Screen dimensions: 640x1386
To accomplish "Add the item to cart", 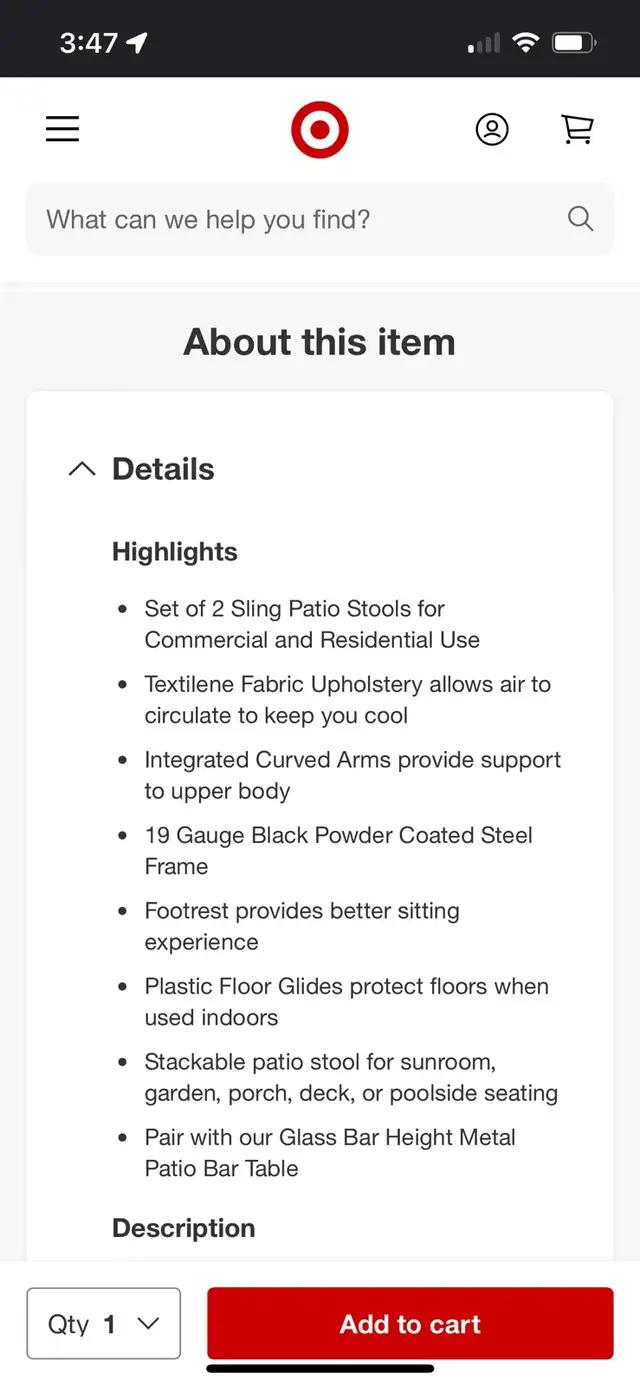I will pos(410,1324).
